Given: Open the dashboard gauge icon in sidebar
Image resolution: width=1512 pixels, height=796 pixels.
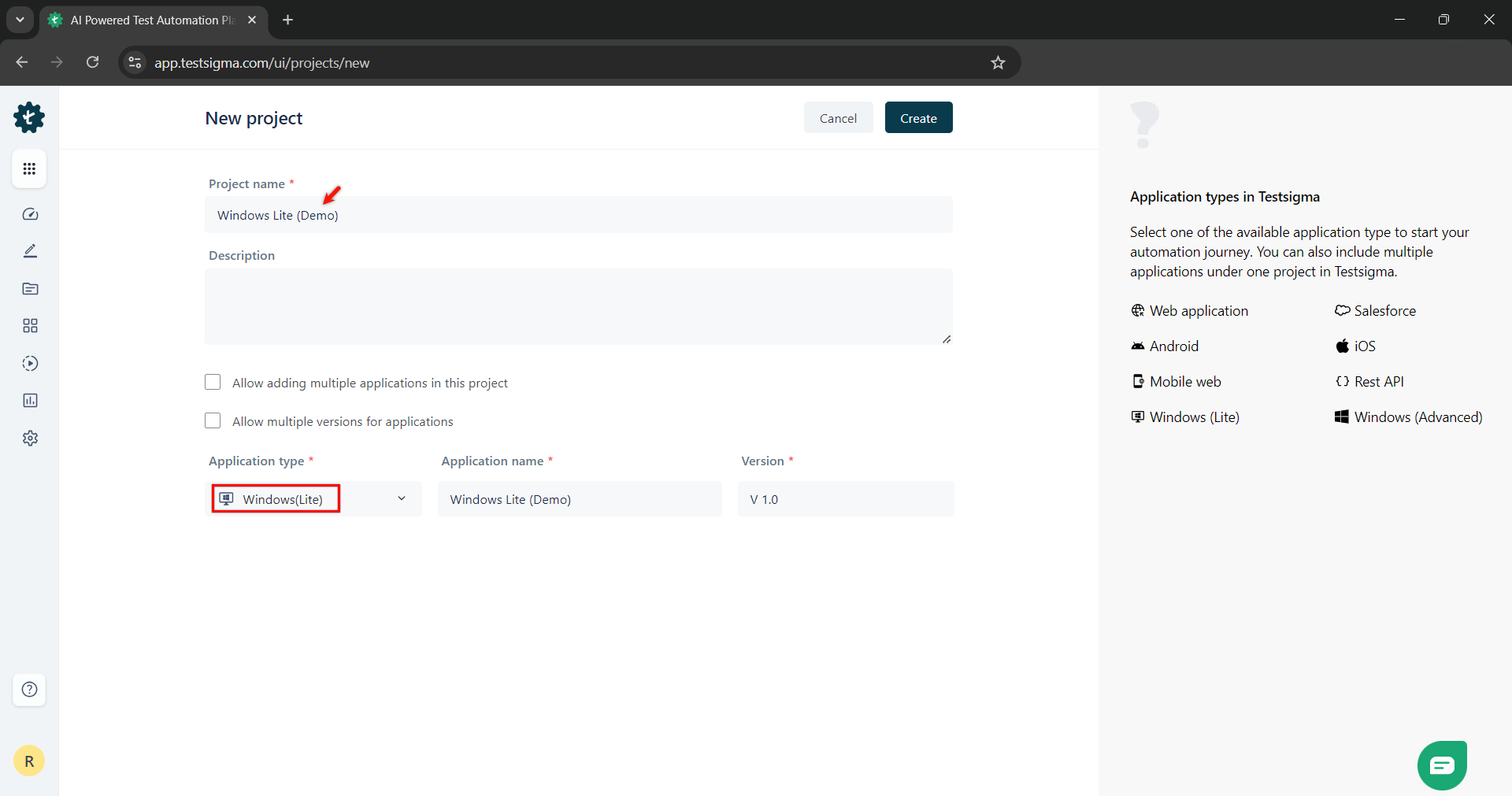Looking at the screenshot, I should (x=30, y=214).
